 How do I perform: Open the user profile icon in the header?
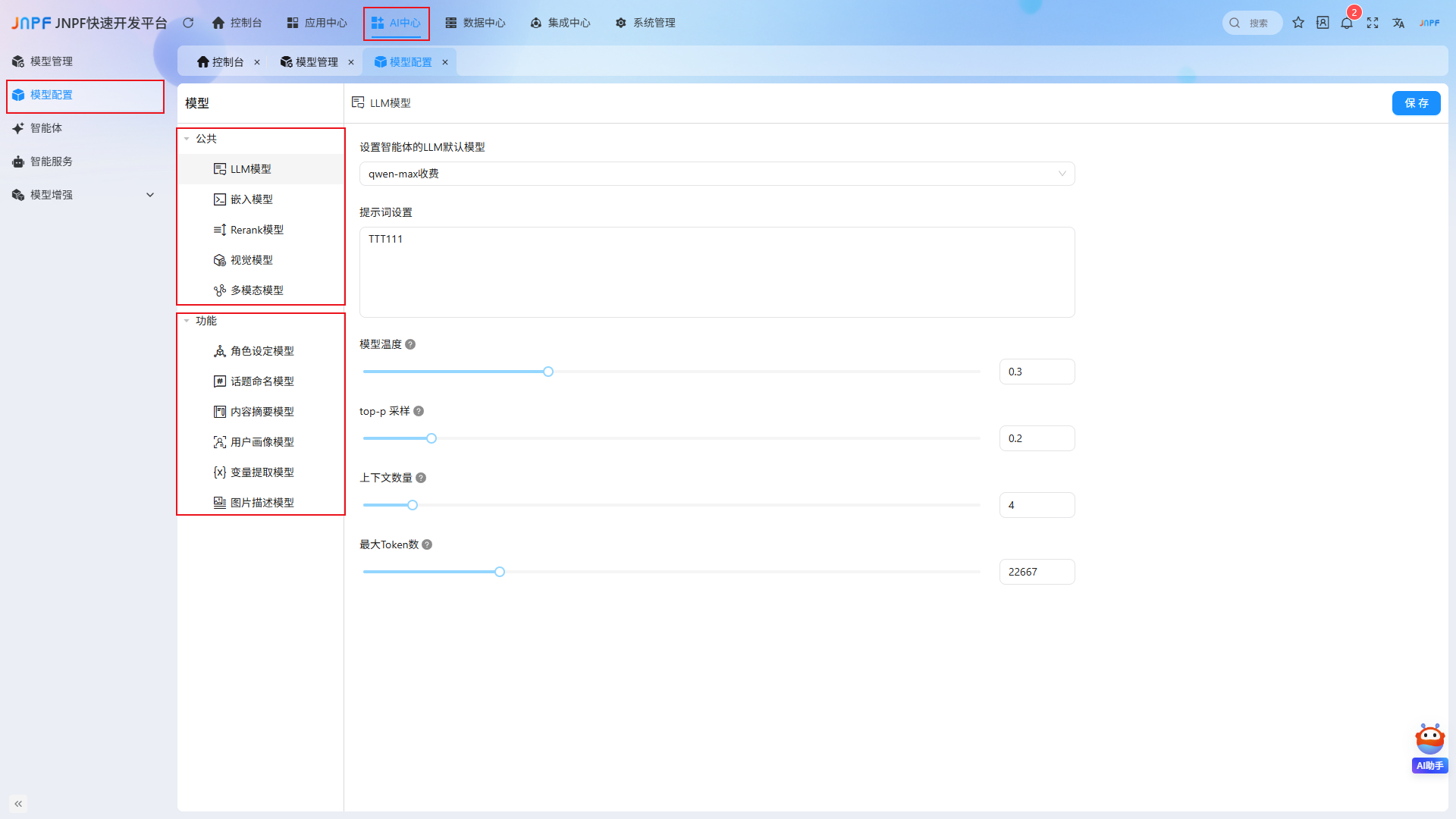click(1323, 23)
